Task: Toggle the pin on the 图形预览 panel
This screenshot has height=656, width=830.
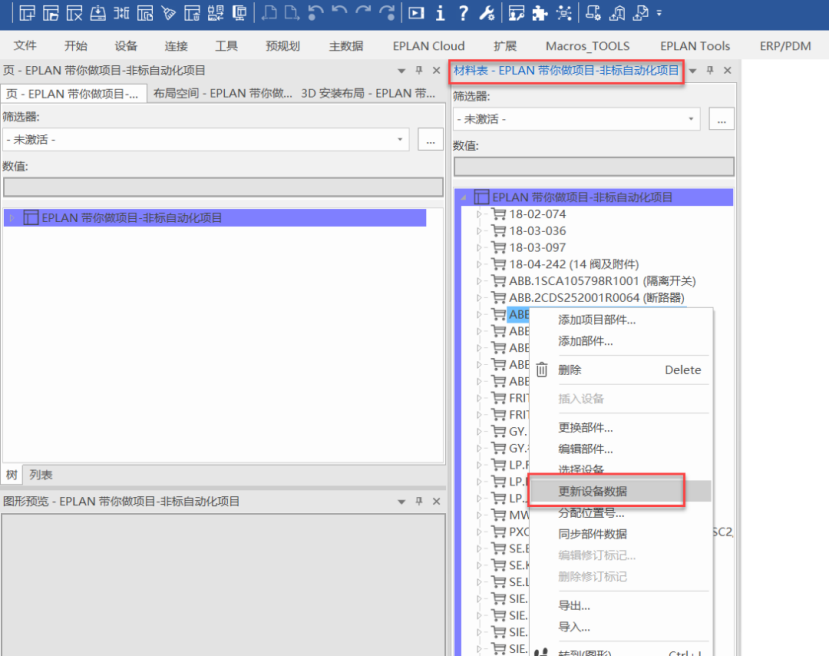Action: [x=419, y=501]
